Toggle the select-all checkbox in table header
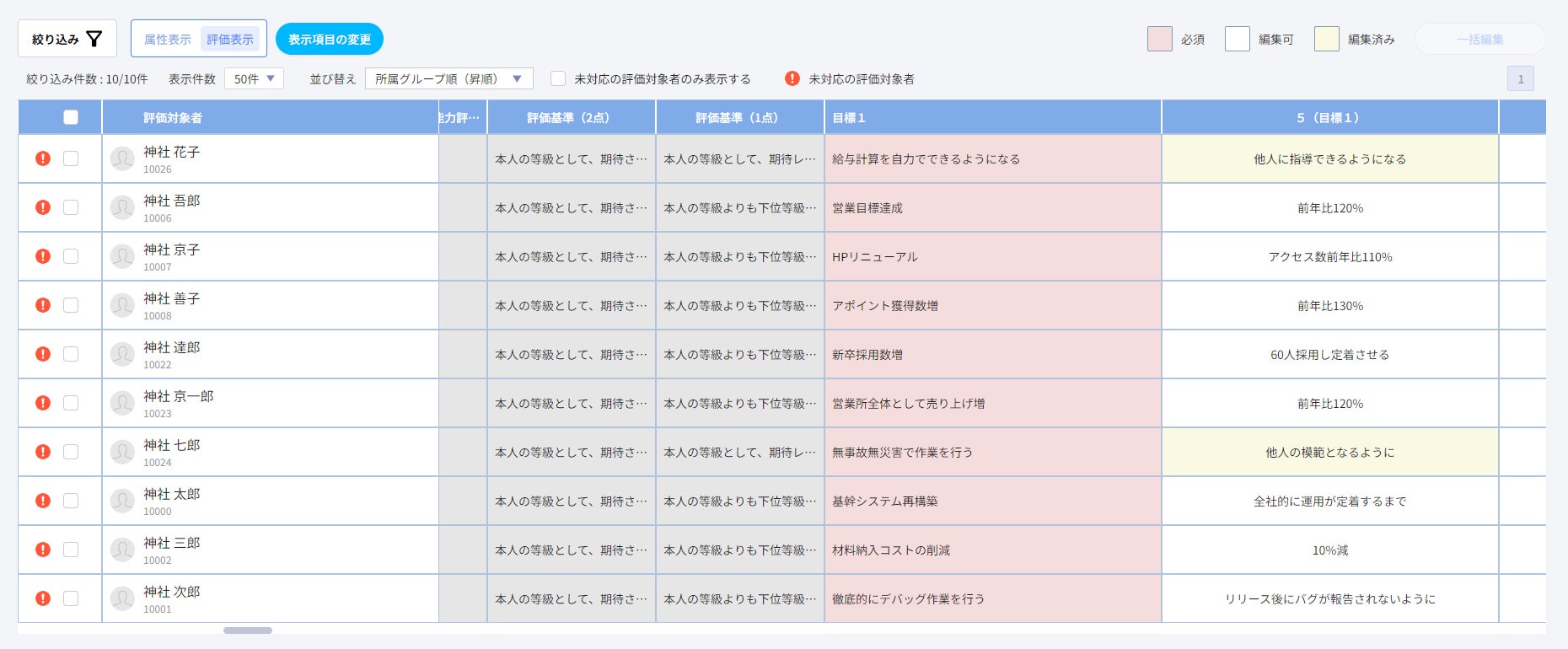 (x=71, y=117)
